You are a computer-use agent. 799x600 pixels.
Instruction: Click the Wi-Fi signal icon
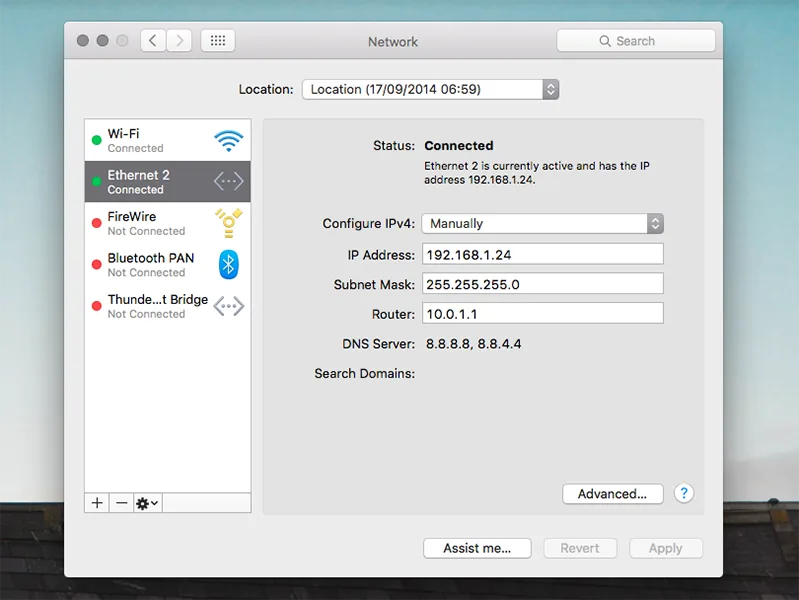tap(228, 141)
